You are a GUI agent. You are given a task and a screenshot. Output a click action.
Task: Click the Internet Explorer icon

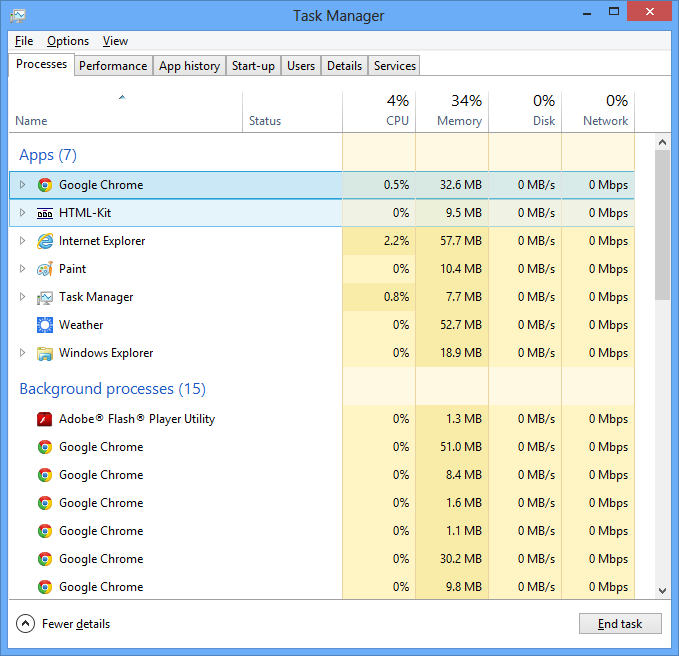tap(45, 241)
